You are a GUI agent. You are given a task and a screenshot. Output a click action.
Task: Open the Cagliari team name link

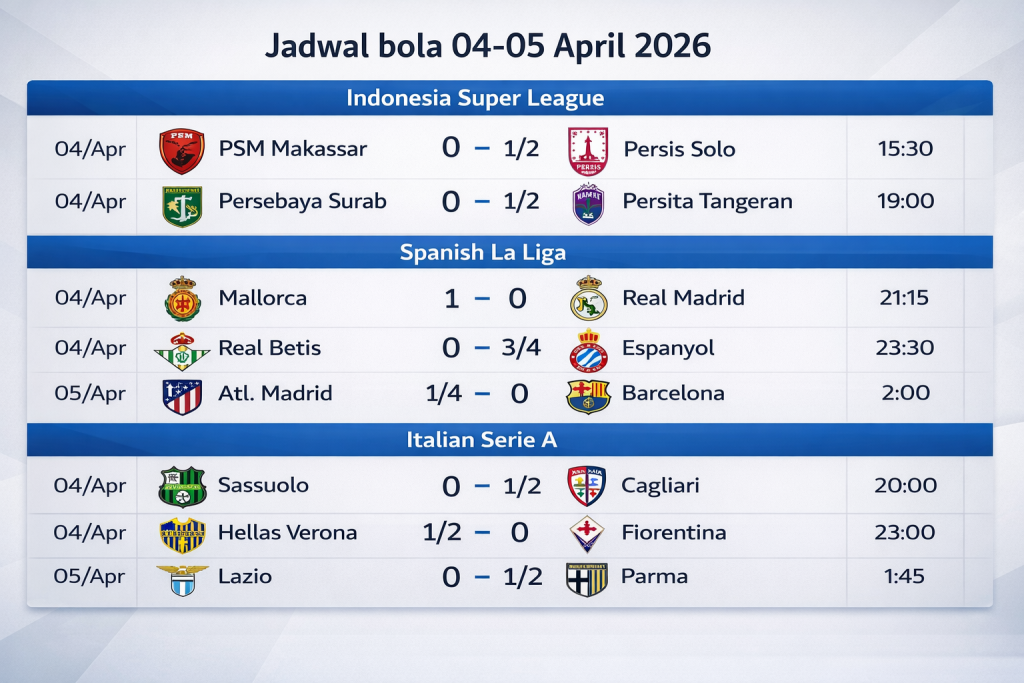(660, 486)
